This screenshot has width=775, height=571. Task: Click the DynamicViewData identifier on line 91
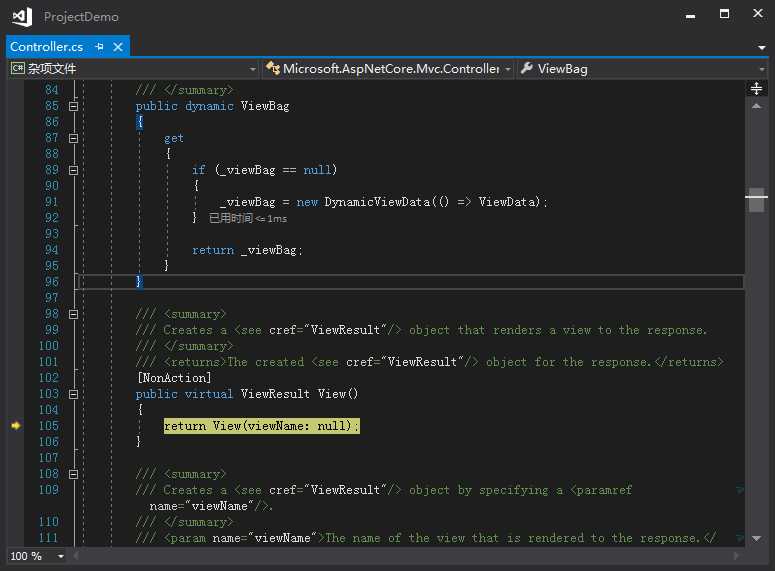pos(377,202)
